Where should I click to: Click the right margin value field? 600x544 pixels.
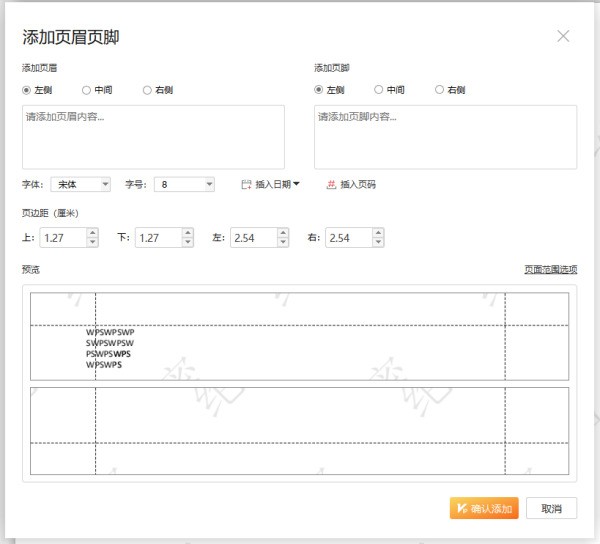click(x=348, y=238)
